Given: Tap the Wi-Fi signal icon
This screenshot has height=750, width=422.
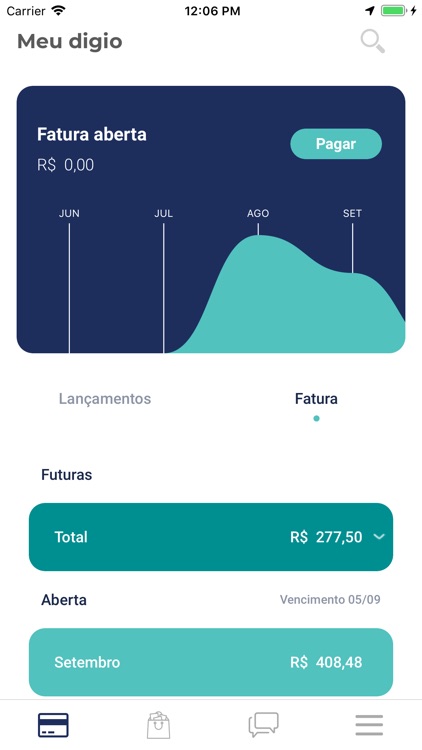Looking at the screenshot, I should [x=58, y=11].
